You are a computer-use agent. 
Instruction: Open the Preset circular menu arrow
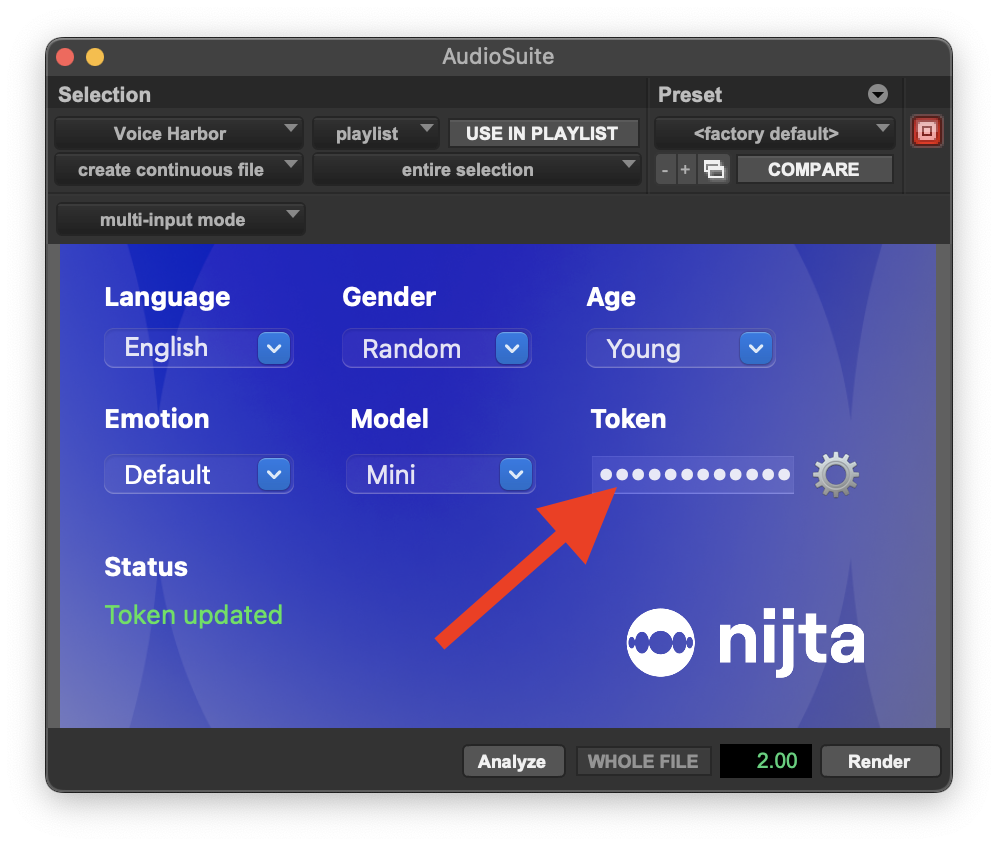(x=877, y=94)
